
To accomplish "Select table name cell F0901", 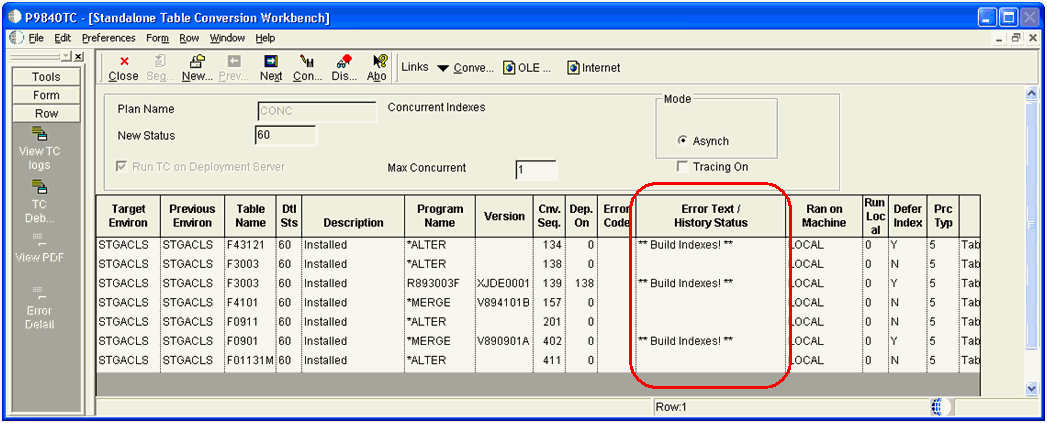I will (x=250, y=341).
